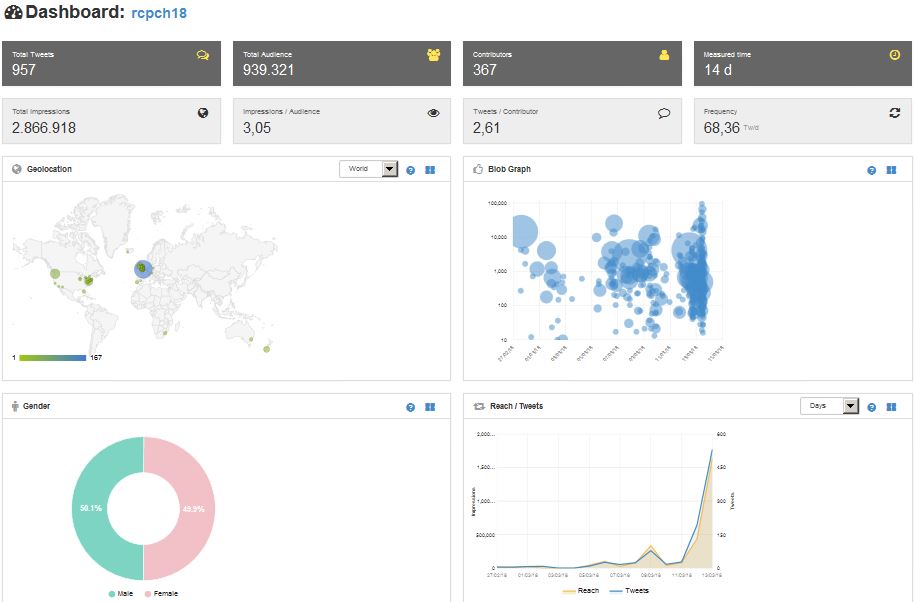The height and width of the screenshot is (602, 915).
Task: Open the Days interval dropdown
Action: pyautogui.click(x=829, y=406)
